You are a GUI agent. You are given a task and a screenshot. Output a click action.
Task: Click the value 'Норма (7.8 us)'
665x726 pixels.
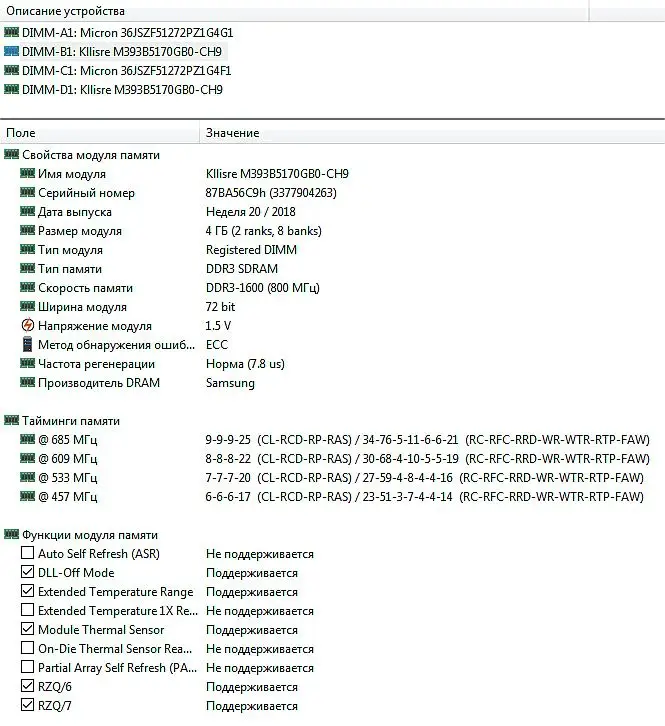(245, 363)
